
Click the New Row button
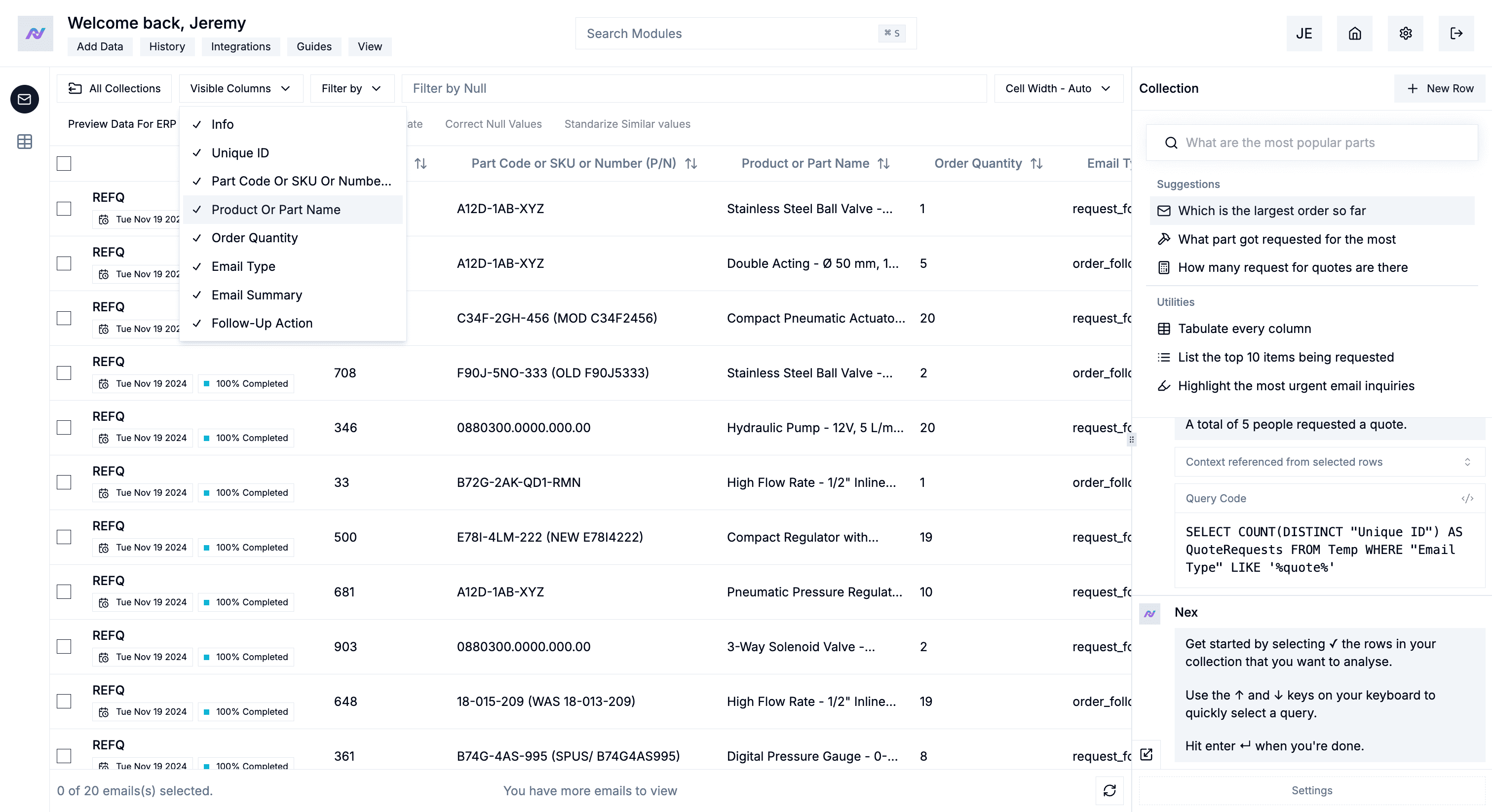[1439, 88]
